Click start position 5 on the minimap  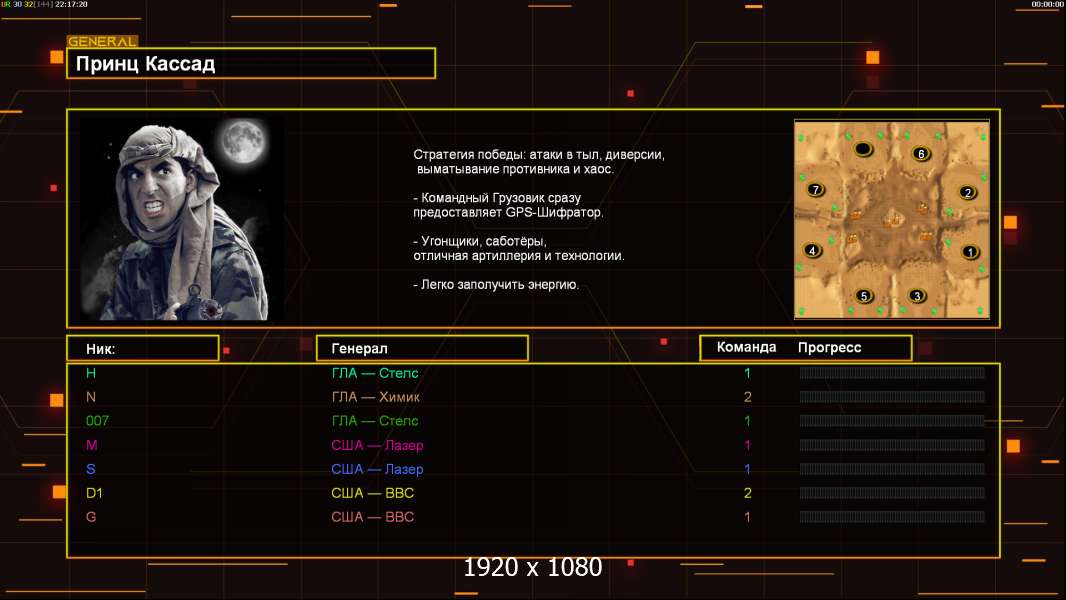(863, 296)
